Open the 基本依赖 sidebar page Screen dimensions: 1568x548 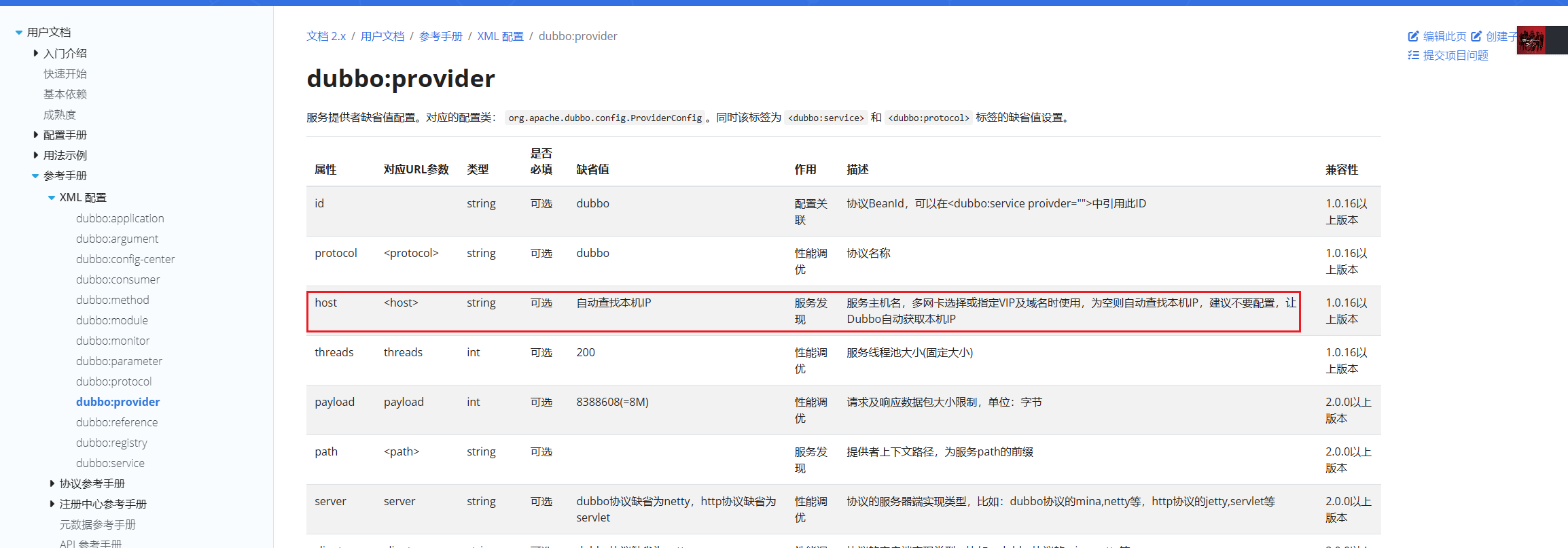tap(65, 94)
